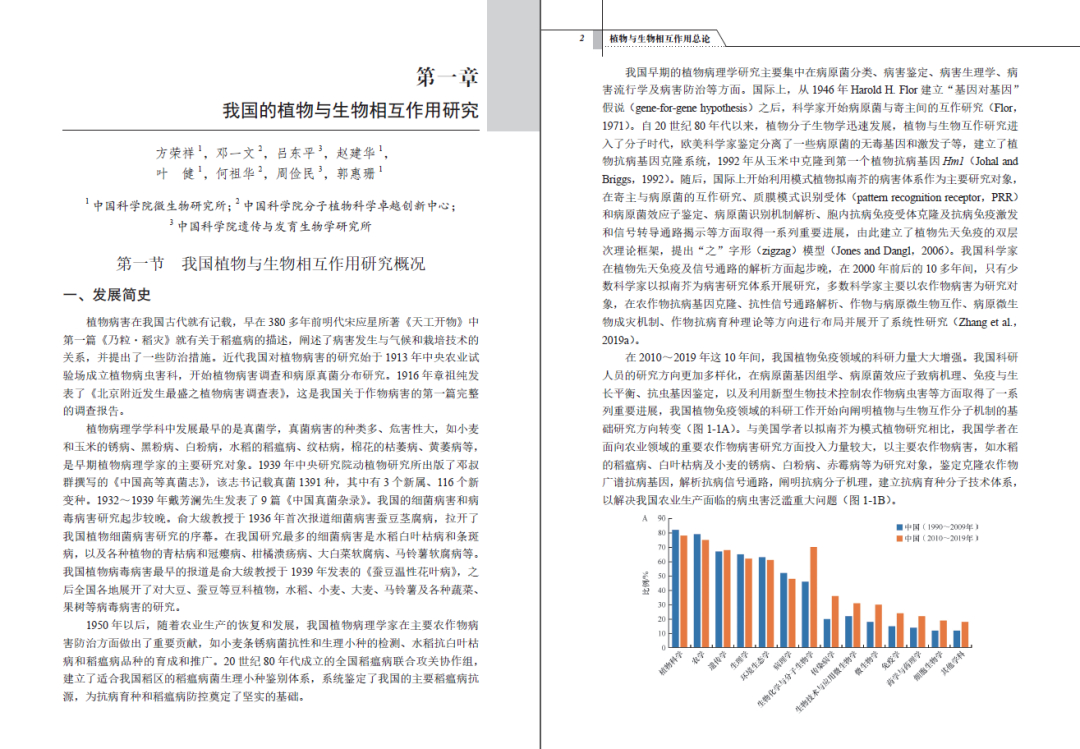Click affiliation "中国科学院微生物研究所"
1080x749 pixels.
160,206
